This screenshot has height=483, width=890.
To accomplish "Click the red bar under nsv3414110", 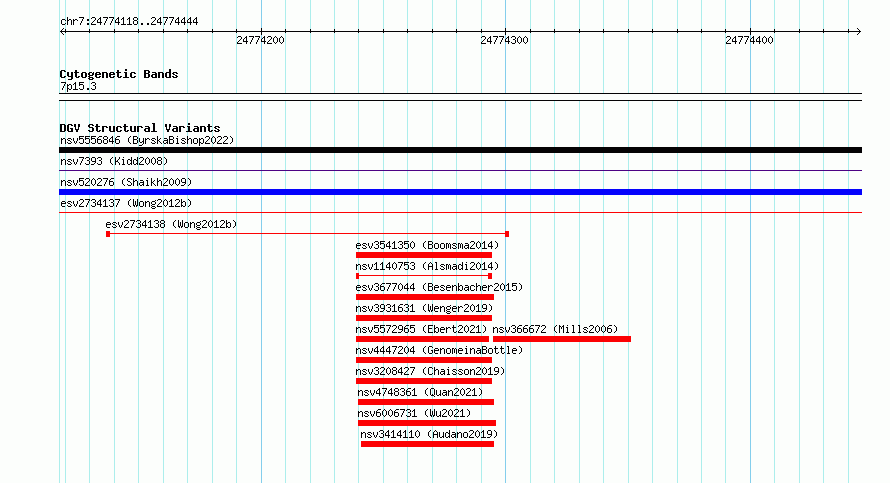I will click(427, 444).
